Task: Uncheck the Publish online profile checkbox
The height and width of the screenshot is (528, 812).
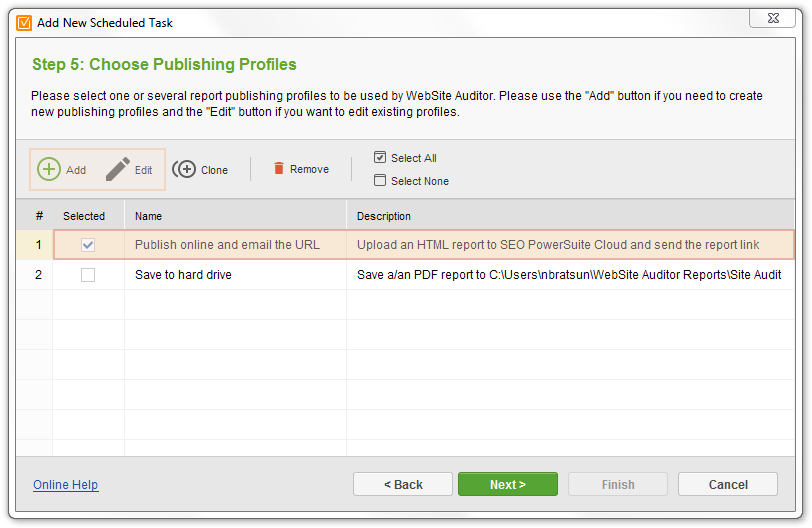Action: (88, 245)
